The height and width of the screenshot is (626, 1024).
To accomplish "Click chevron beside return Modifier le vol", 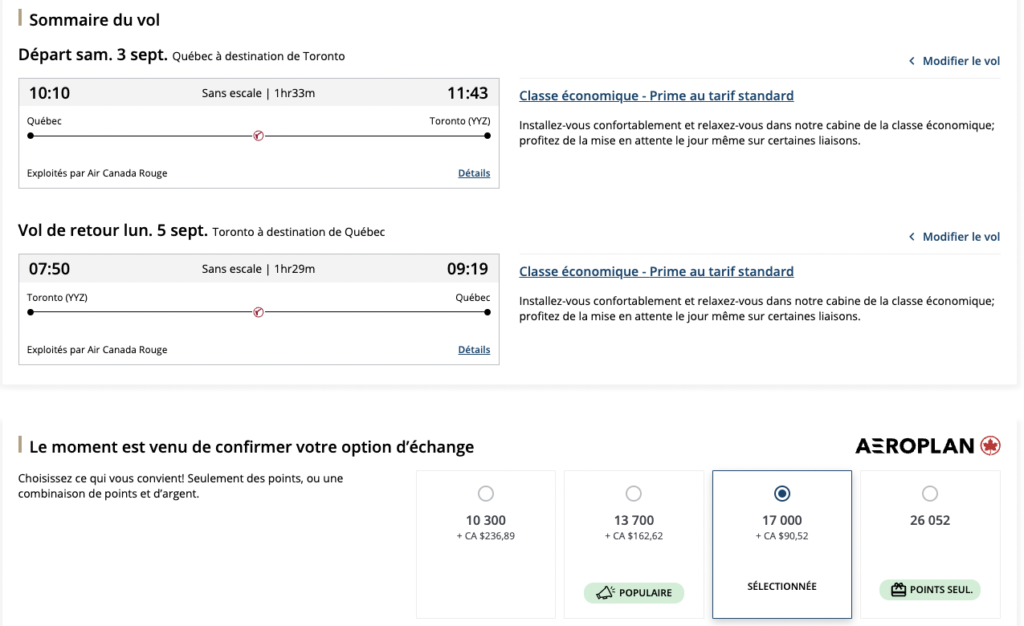I will pyautogui.click(x=911, y=237).
